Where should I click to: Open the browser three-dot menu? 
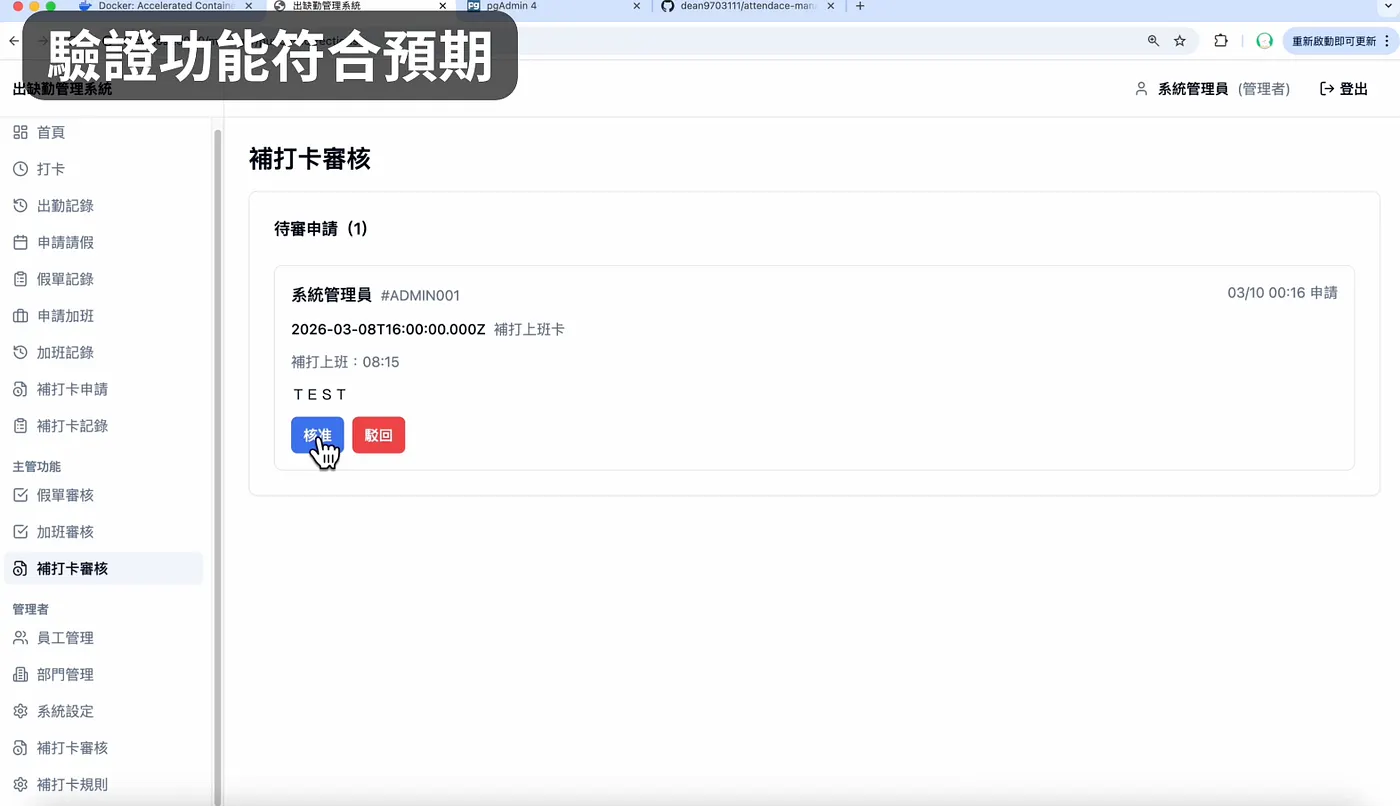click(1386, 41)
